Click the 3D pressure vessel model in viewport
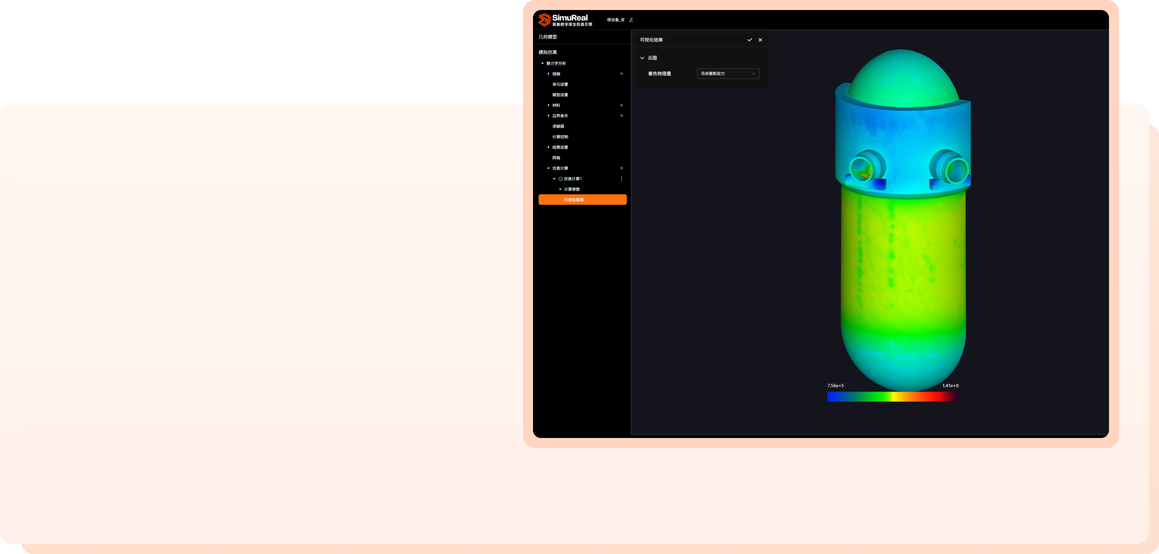The width and height of the screenshot is (1159, 554). 903,220
